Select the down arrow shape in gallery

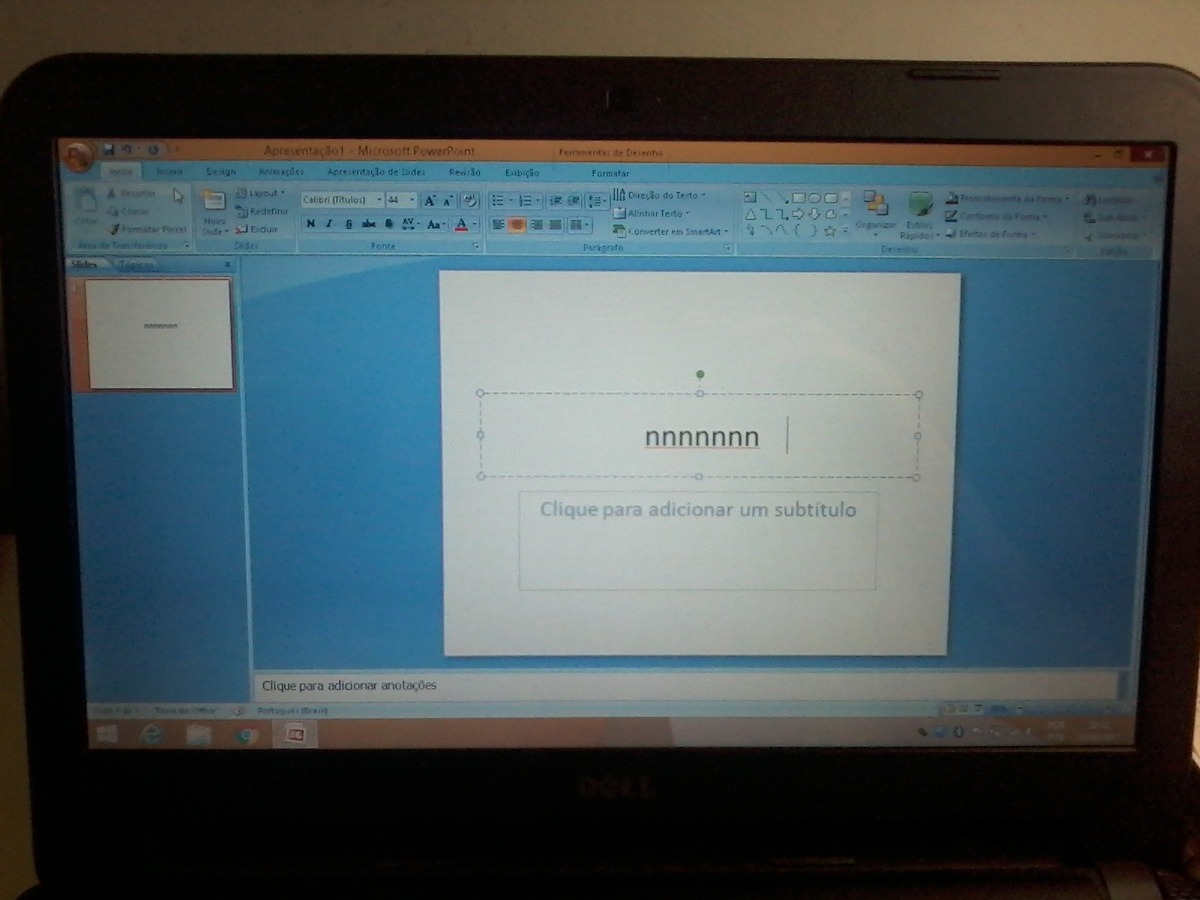point(814,214)
